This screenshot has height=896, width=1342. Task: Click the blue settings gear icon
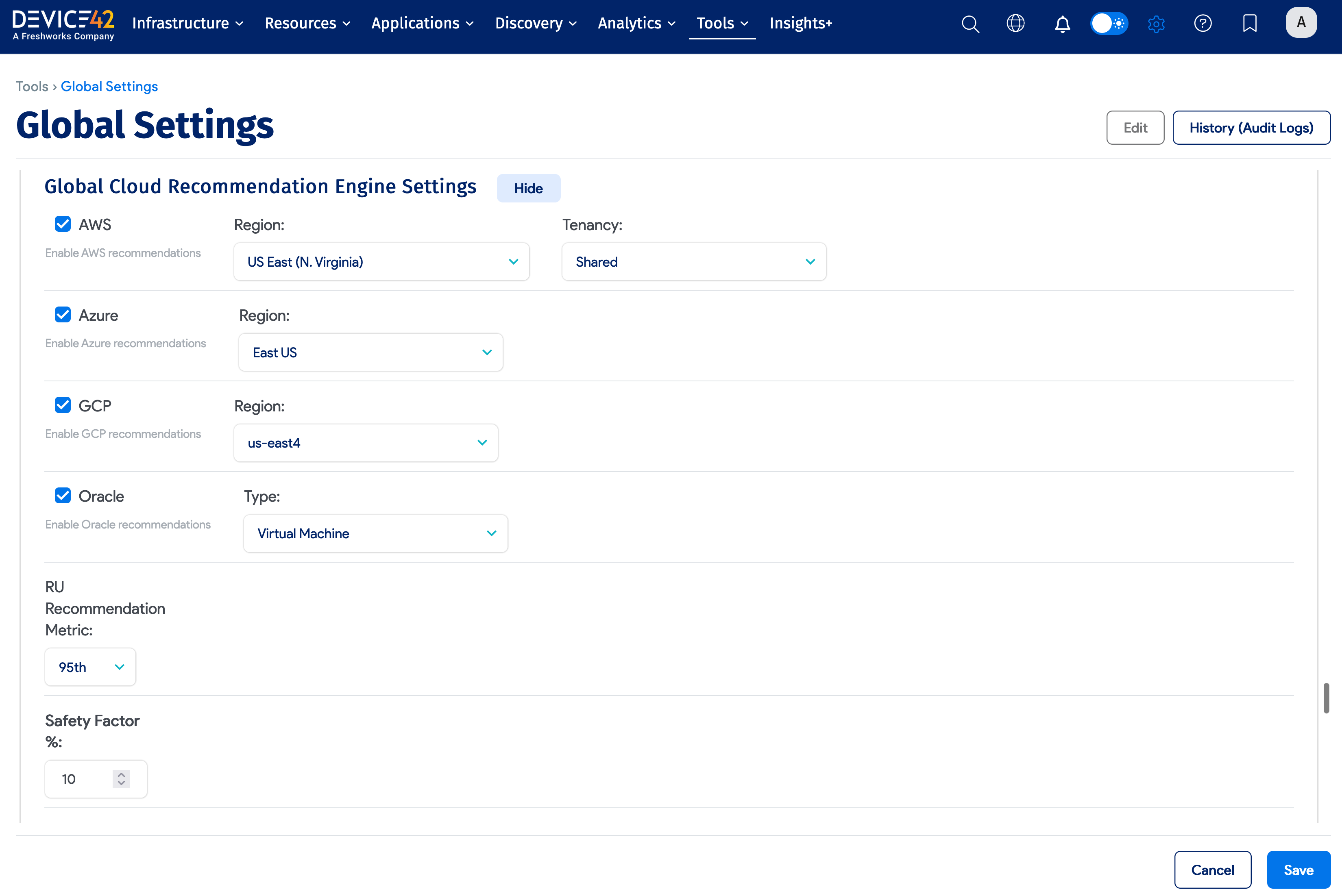point(1156,24)
